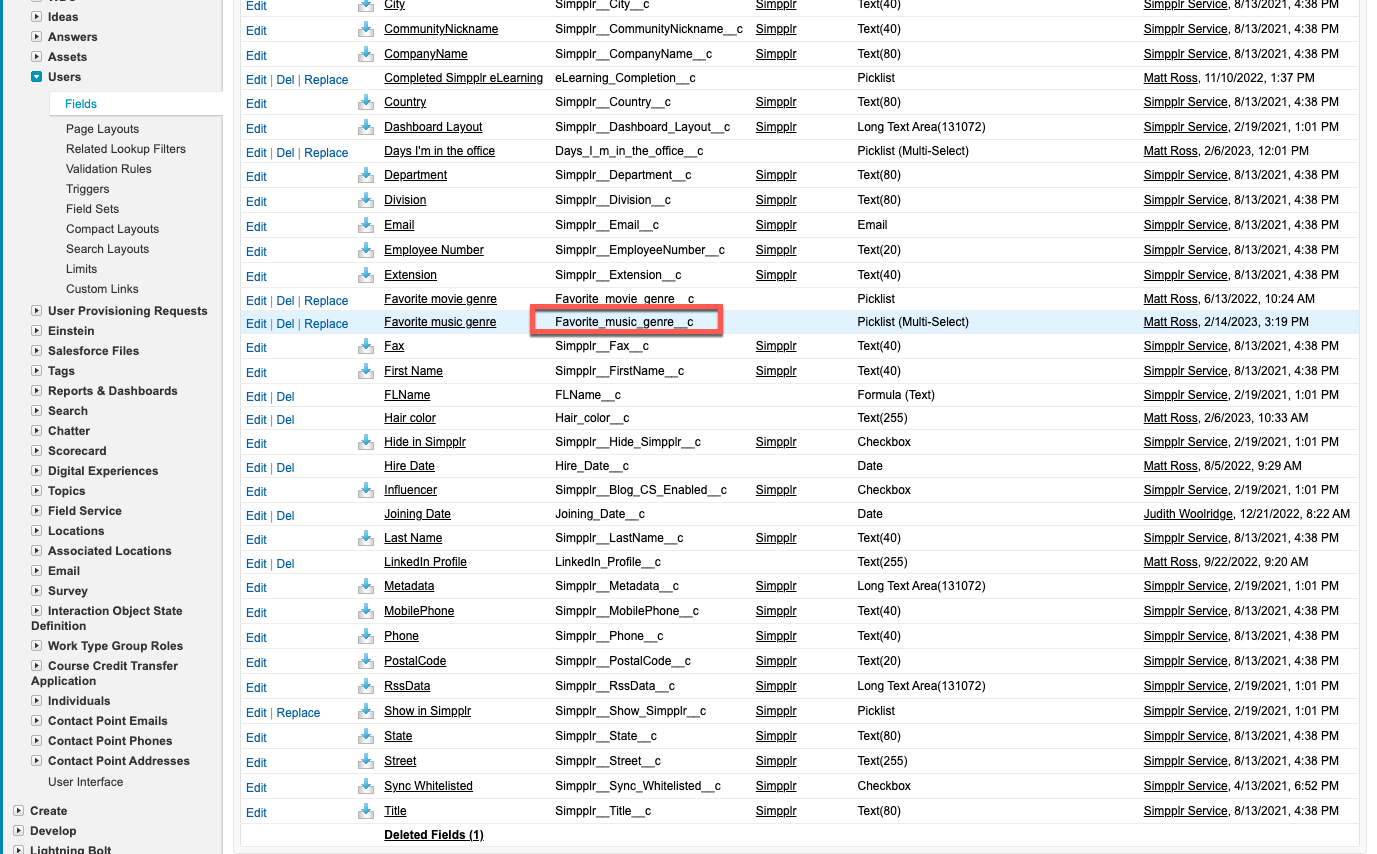The height and width of the screenshot is (854, 1377).
Task: Click the package icon beside Last Name
Action: 366,537
